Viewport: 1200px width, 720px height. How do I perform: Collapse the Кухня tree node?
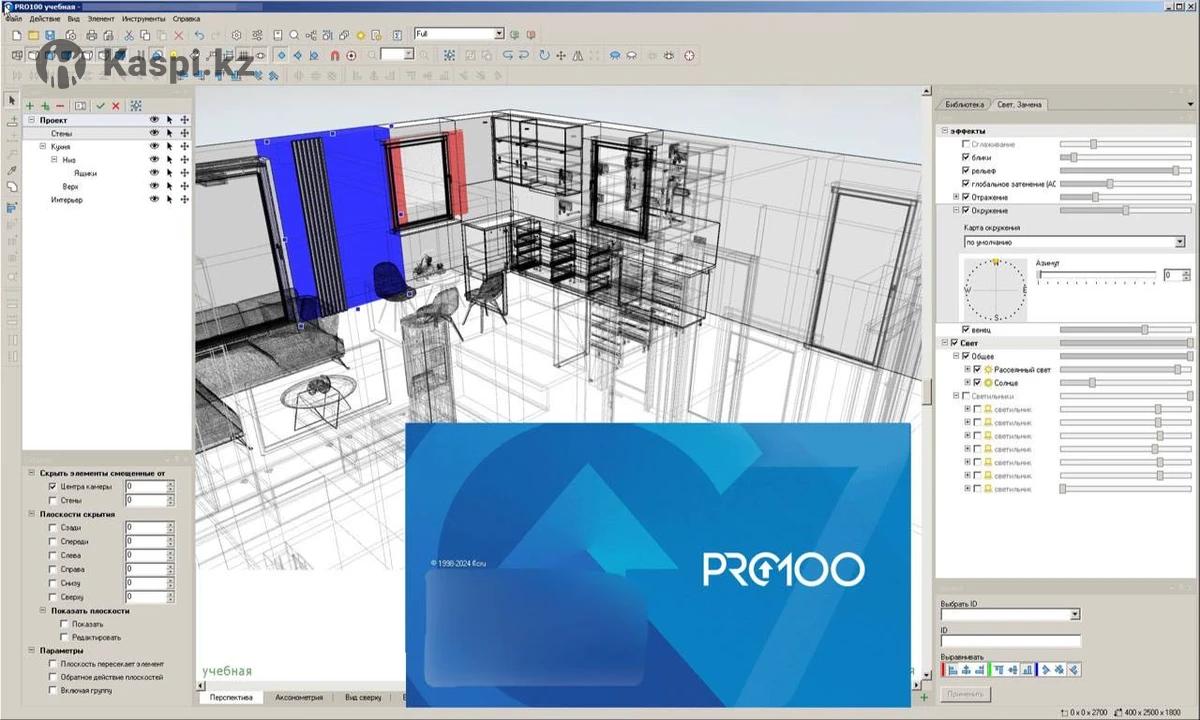pos(42,146)
